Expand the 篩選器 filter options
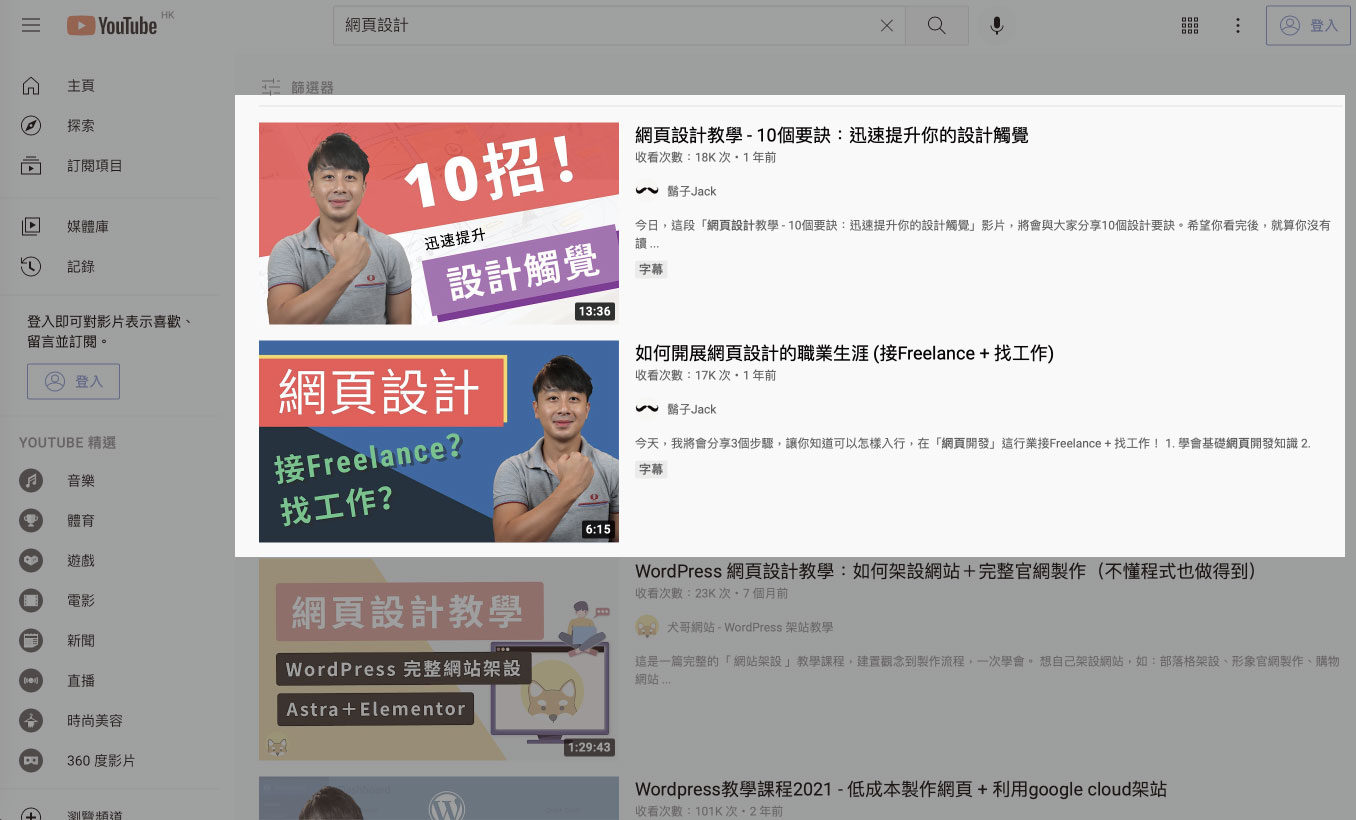The height and width of the screenshot is (820, 1356). tap(298, 88)
